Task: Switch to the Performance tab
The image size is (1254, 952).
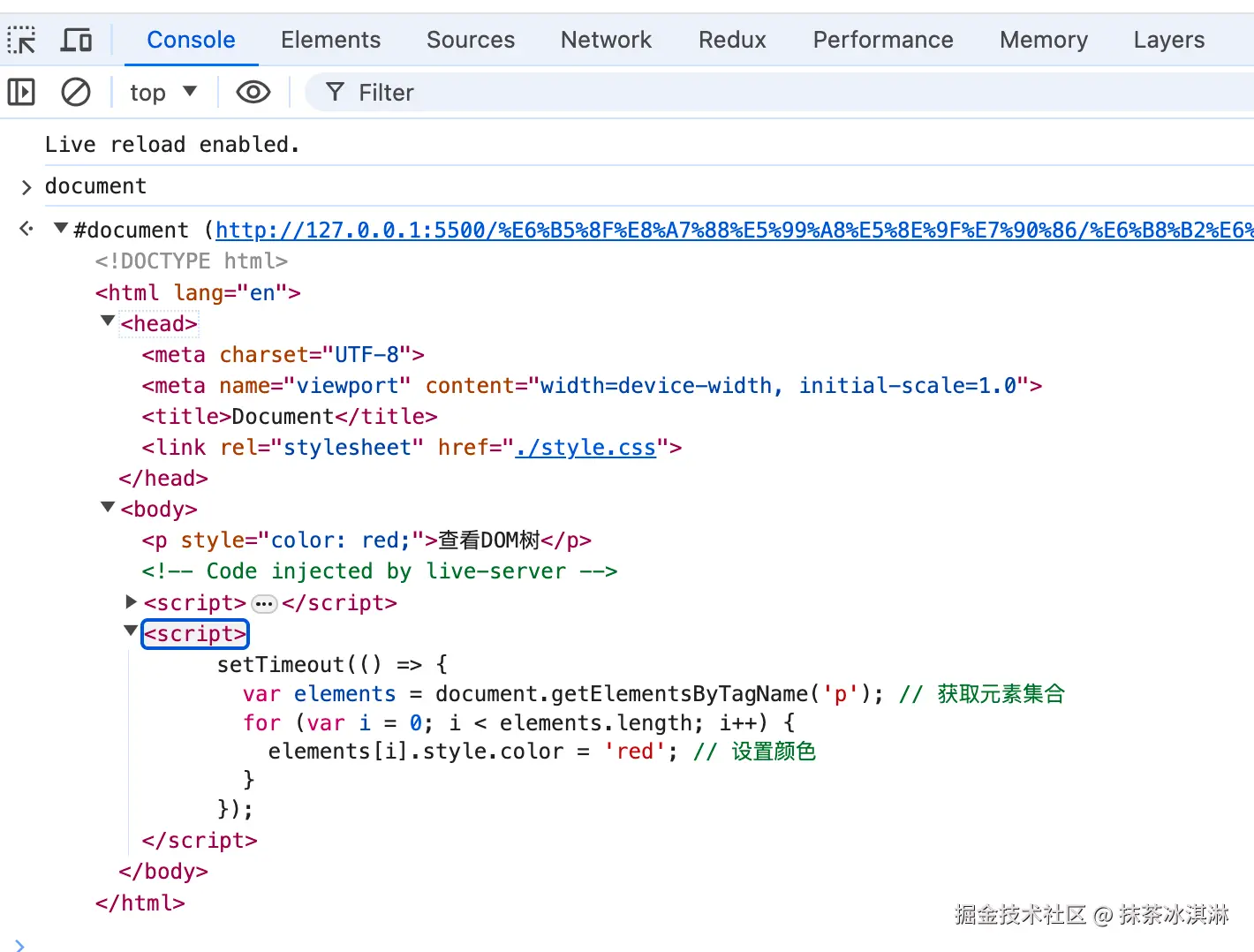Action: (x=883, y=40)
